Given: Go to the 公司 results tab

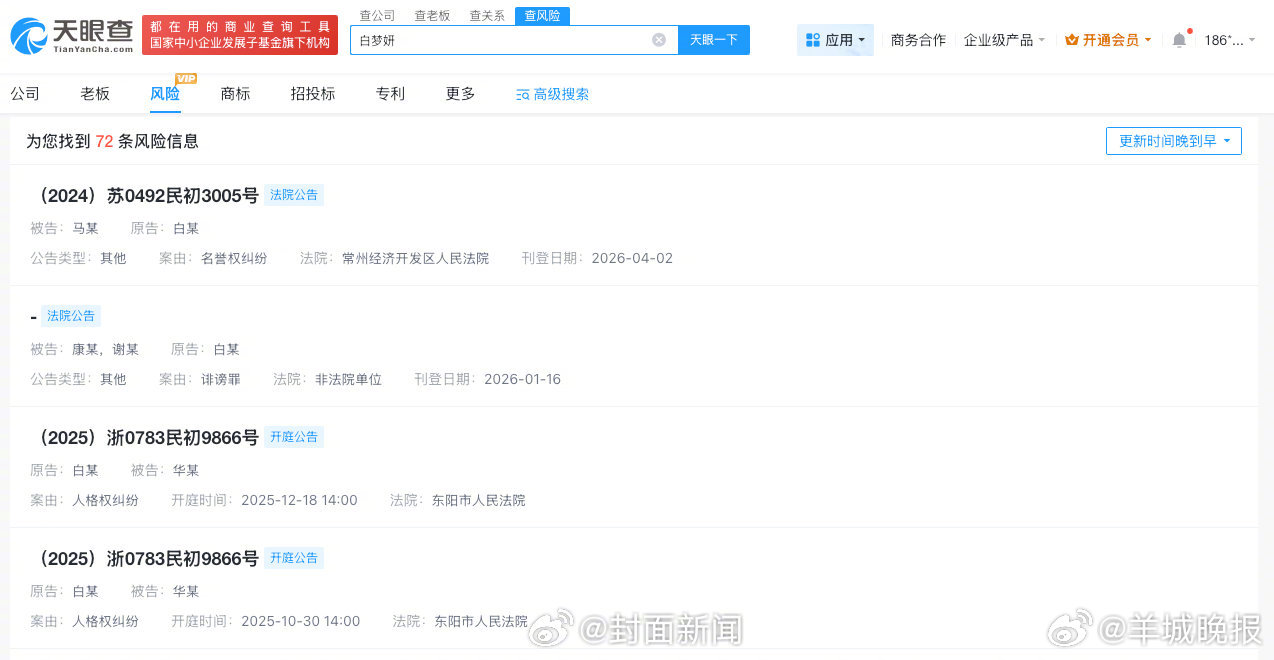Looking at the screenshot, I should [25, 94].
